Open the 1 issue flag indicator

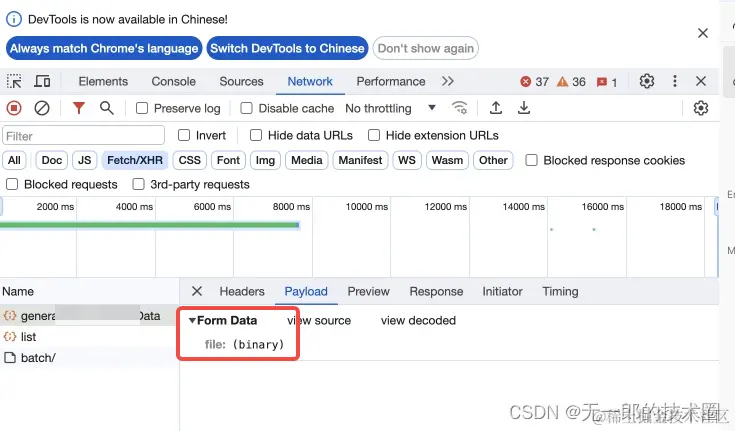[607, 82]
